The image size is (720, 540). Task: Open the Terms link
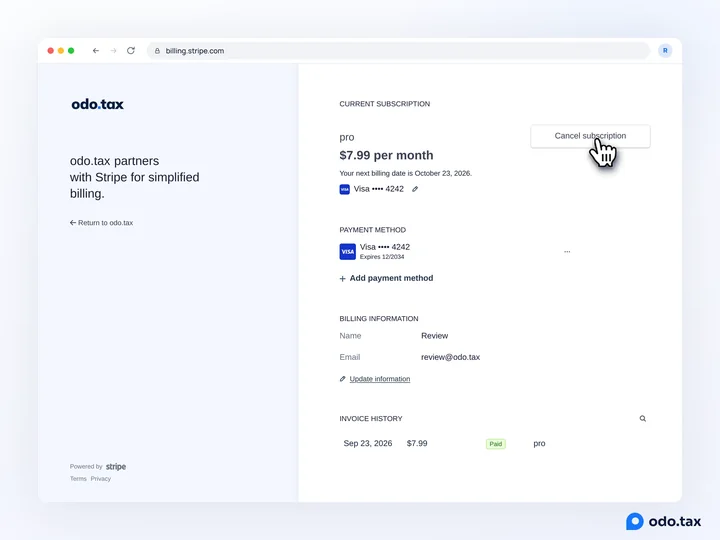click(x=78, y=478)
